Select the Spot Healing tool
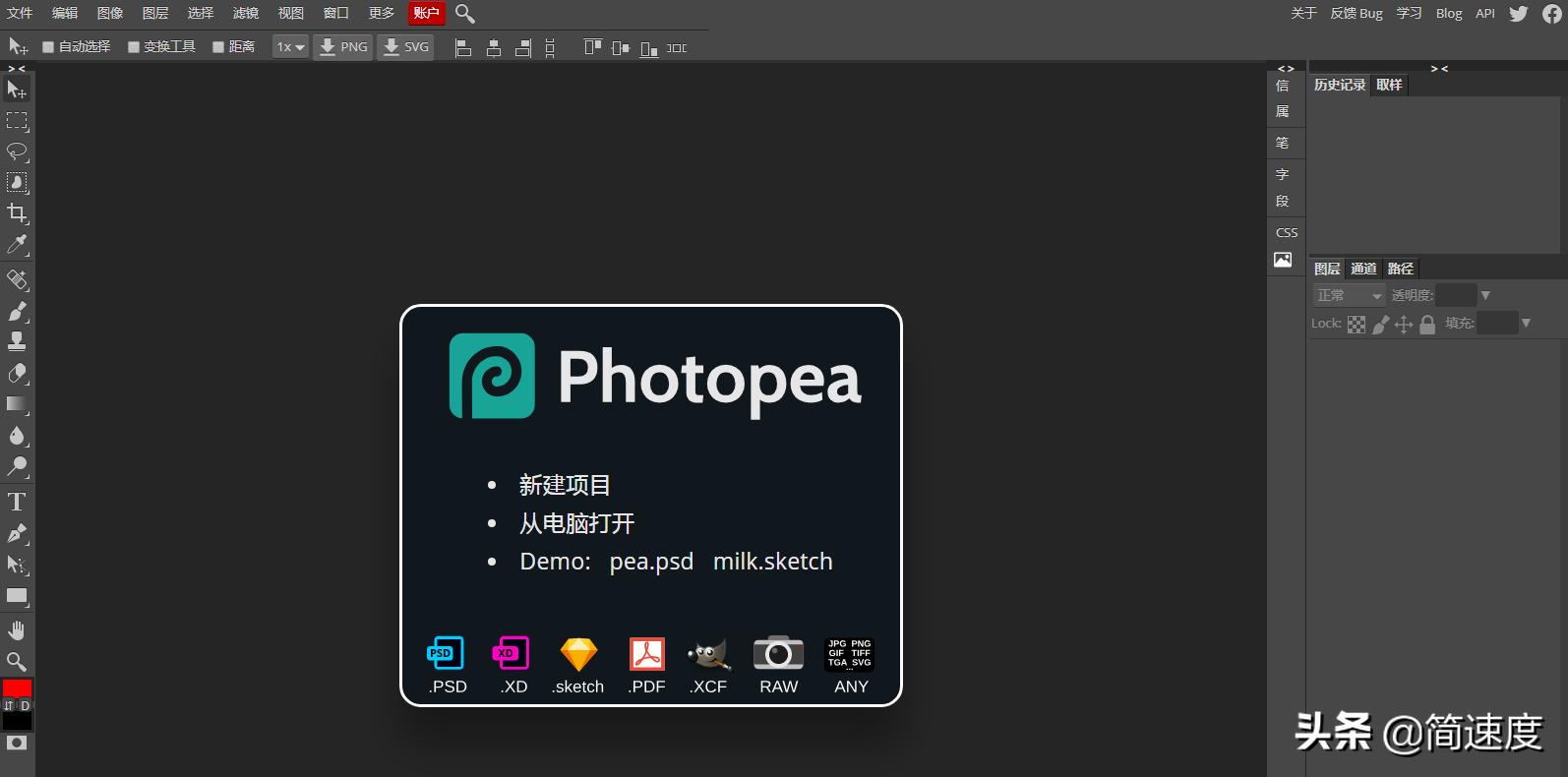This screenshot has width=1568, height=777. pyautogui.click(x=17, y=280)
